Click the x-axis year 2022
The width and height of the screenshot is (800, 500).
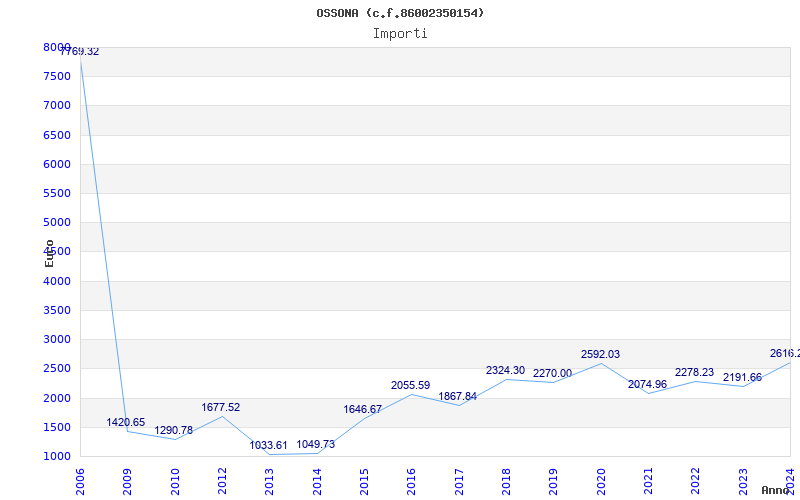(x=696, y=482)
